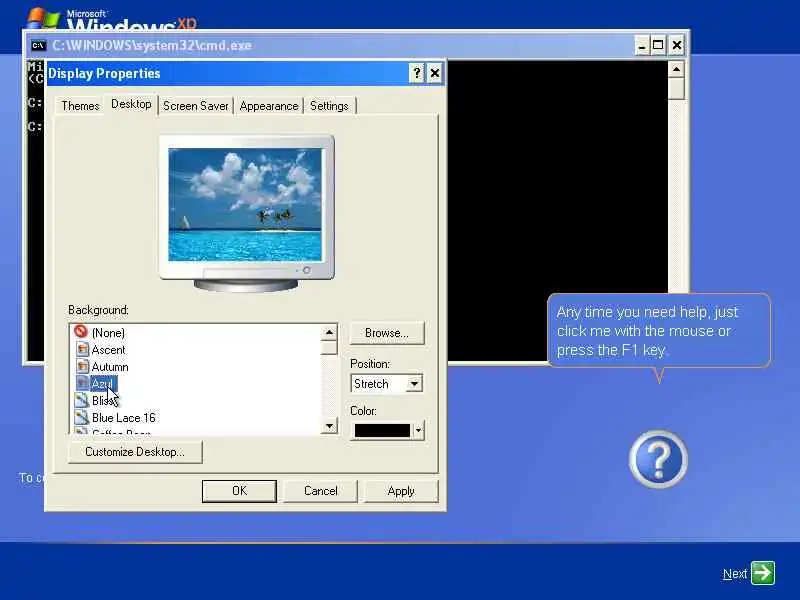Select the Desktop tab
800x600 pixels.
(x=131, y=104)
